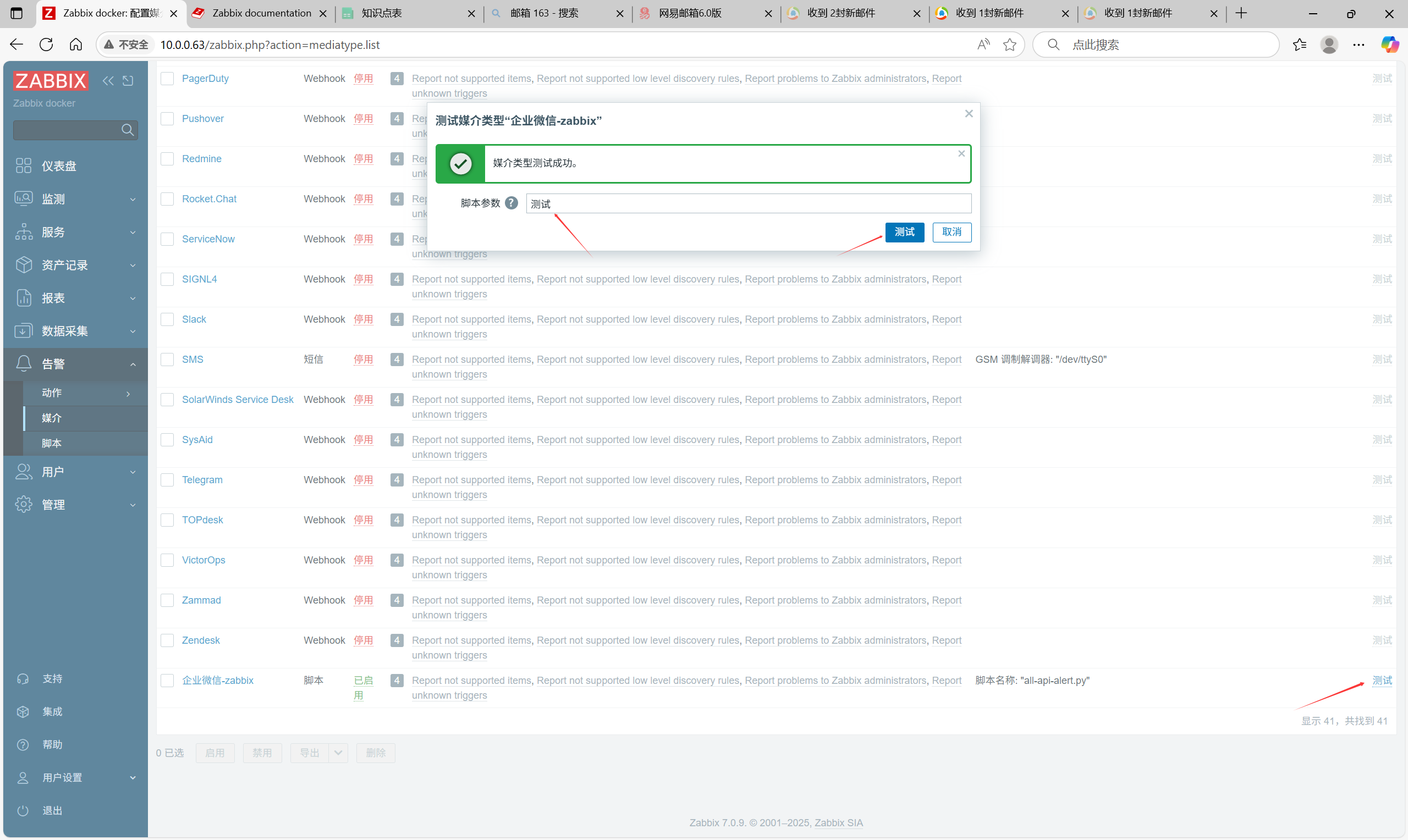Click the 停用 status of Slack
This screenshot has height=840, width=1408.
(x=363, y=320)
